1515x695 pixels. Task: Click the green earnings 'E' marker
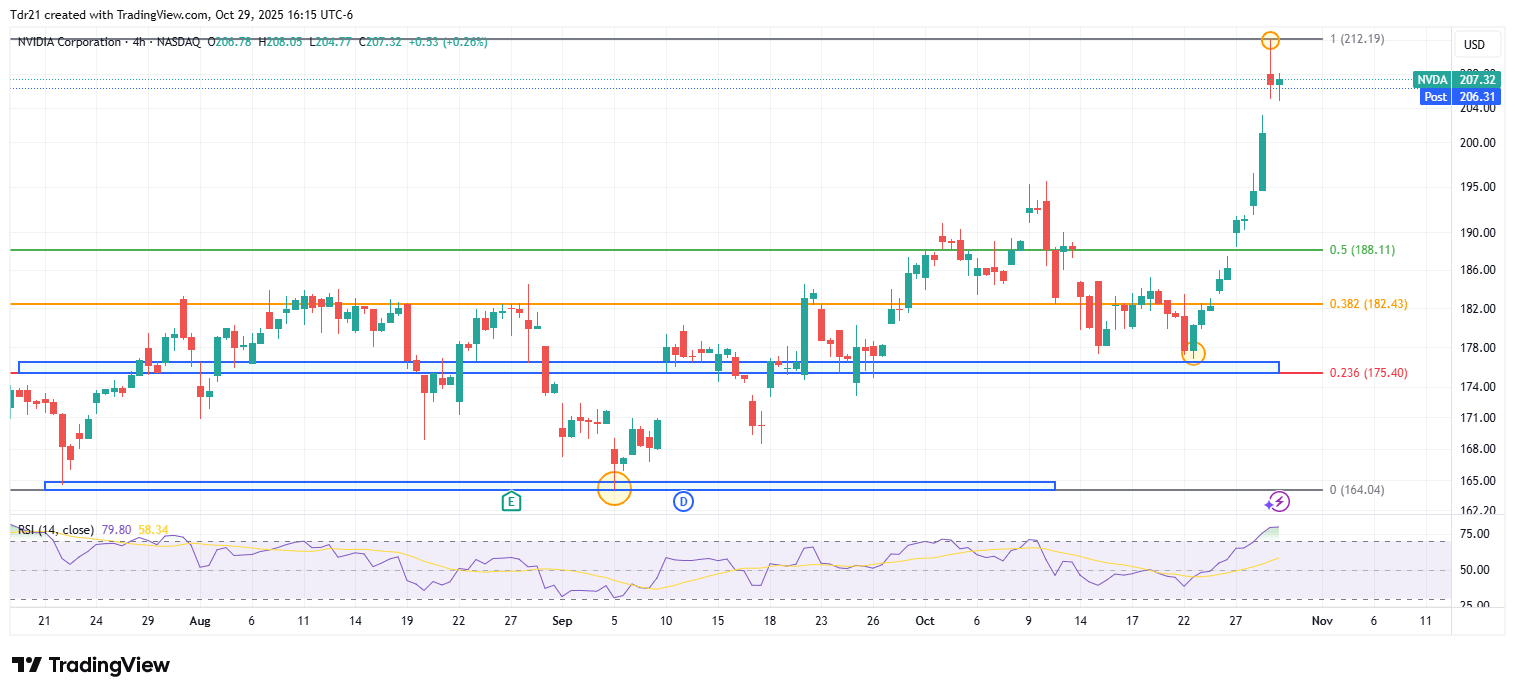[512, 501]
